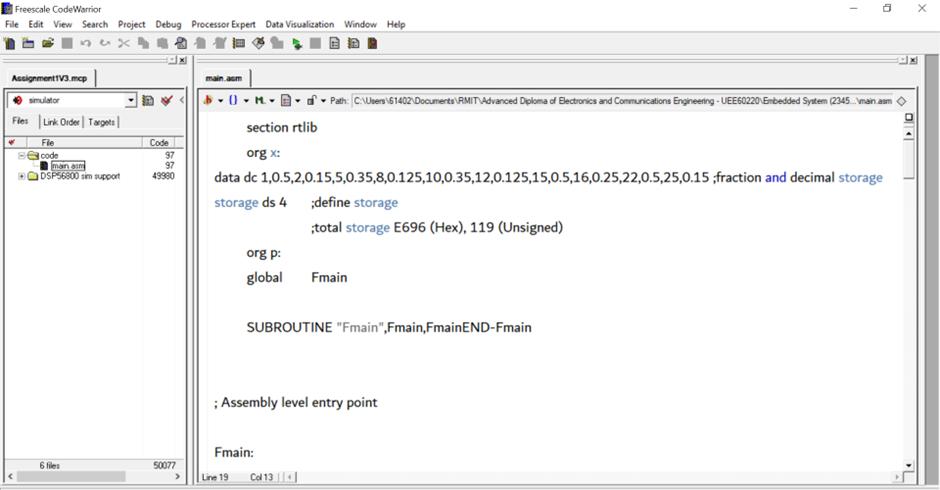Image resolution: width=940 pixels, height=490 pixels.
Task: Open the Processor Expert menu
Action: 223,25
